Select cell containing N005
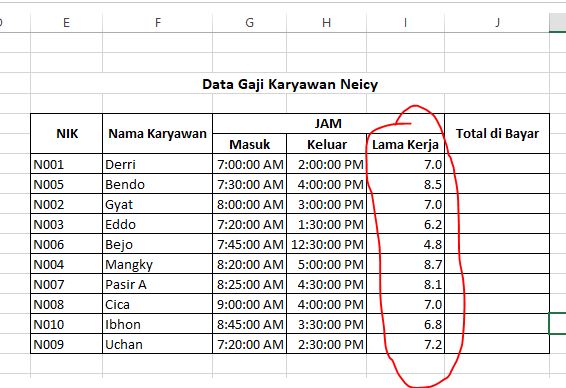Viewport: 566px width, 388px height. click(67, 184)
